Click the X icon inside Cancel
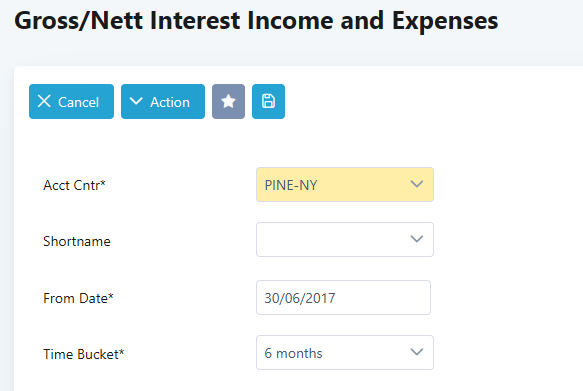Viewport: 583px width, 391px height. (44, 101)
